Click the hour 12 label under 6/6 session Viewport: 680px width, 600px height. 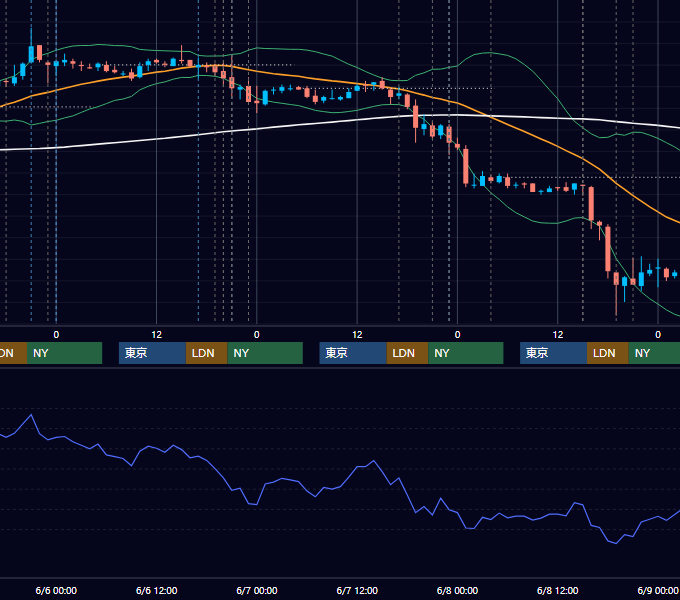click(x=157, y=335)
